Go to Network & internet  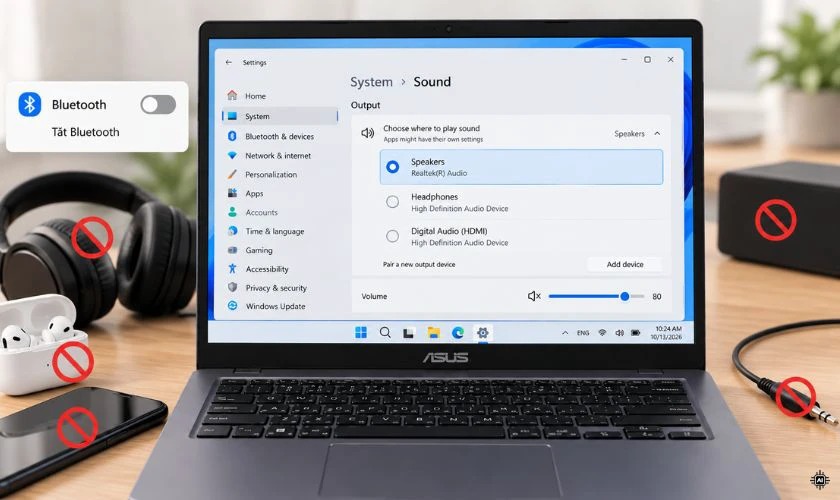[x=279, y=156]
